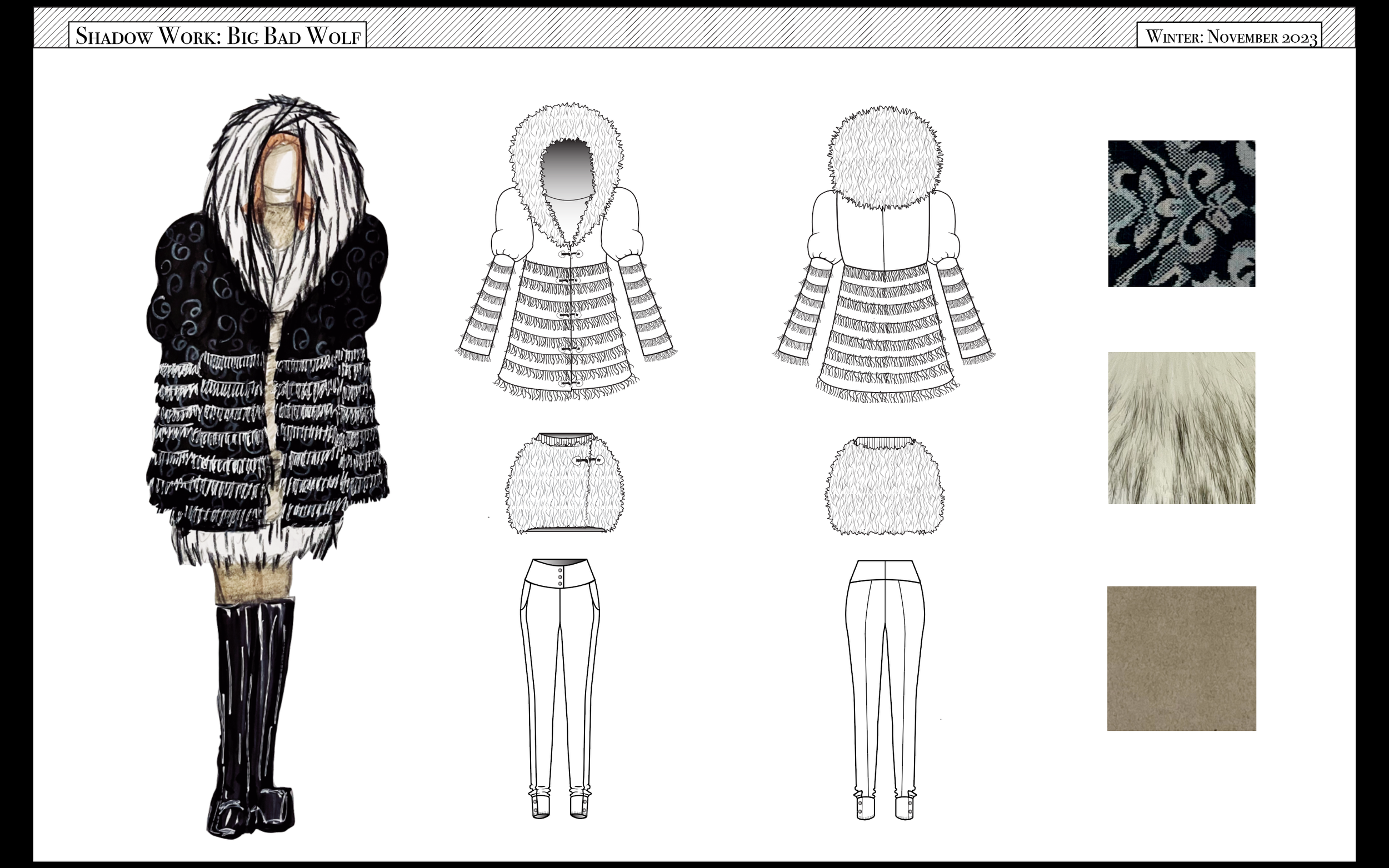Click the front view coat flat sketch

(x=566, y=322)
